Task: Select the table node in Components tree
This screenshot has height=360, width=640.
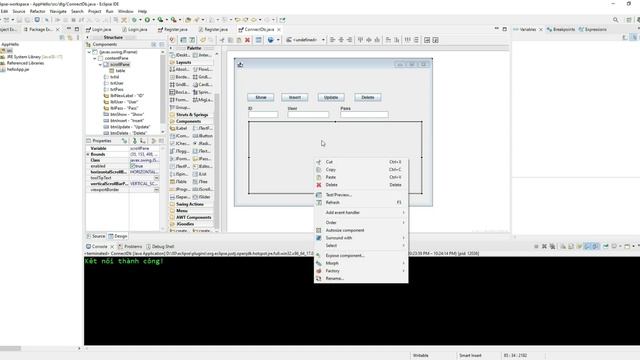Action: (117, 71)
